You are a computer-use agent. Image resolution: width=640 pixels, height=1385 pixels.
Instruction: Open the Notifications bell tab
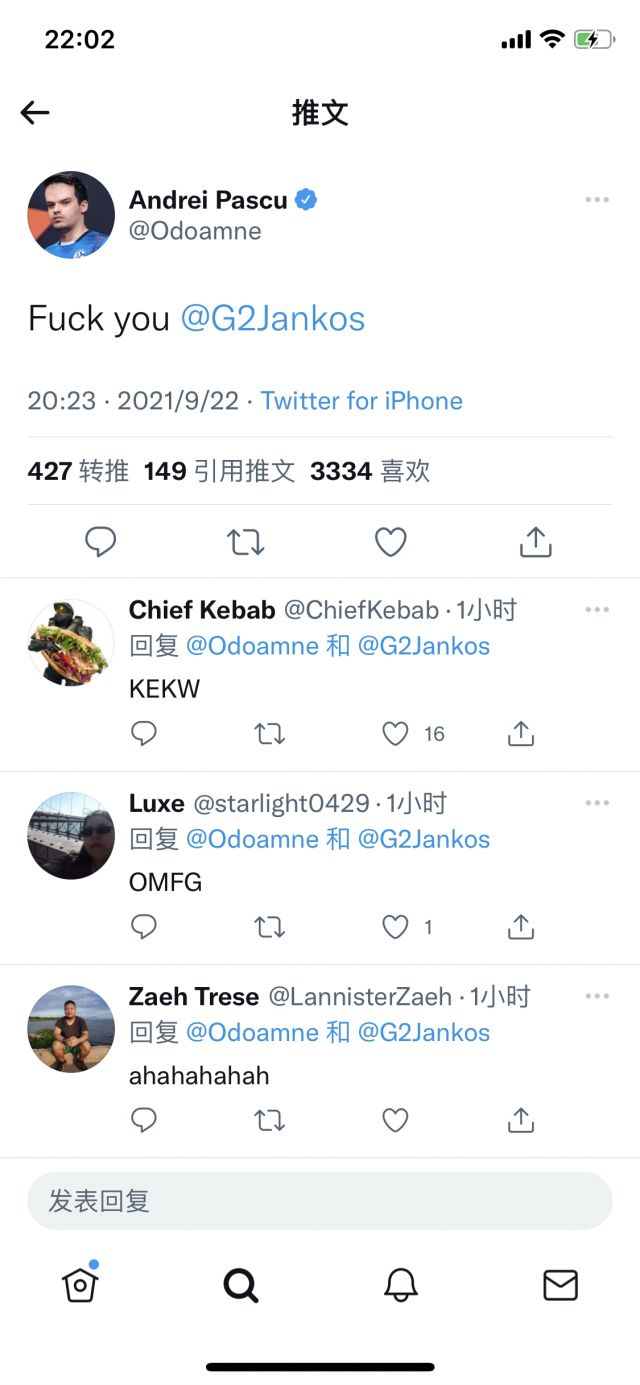[x=401, y=1285]
